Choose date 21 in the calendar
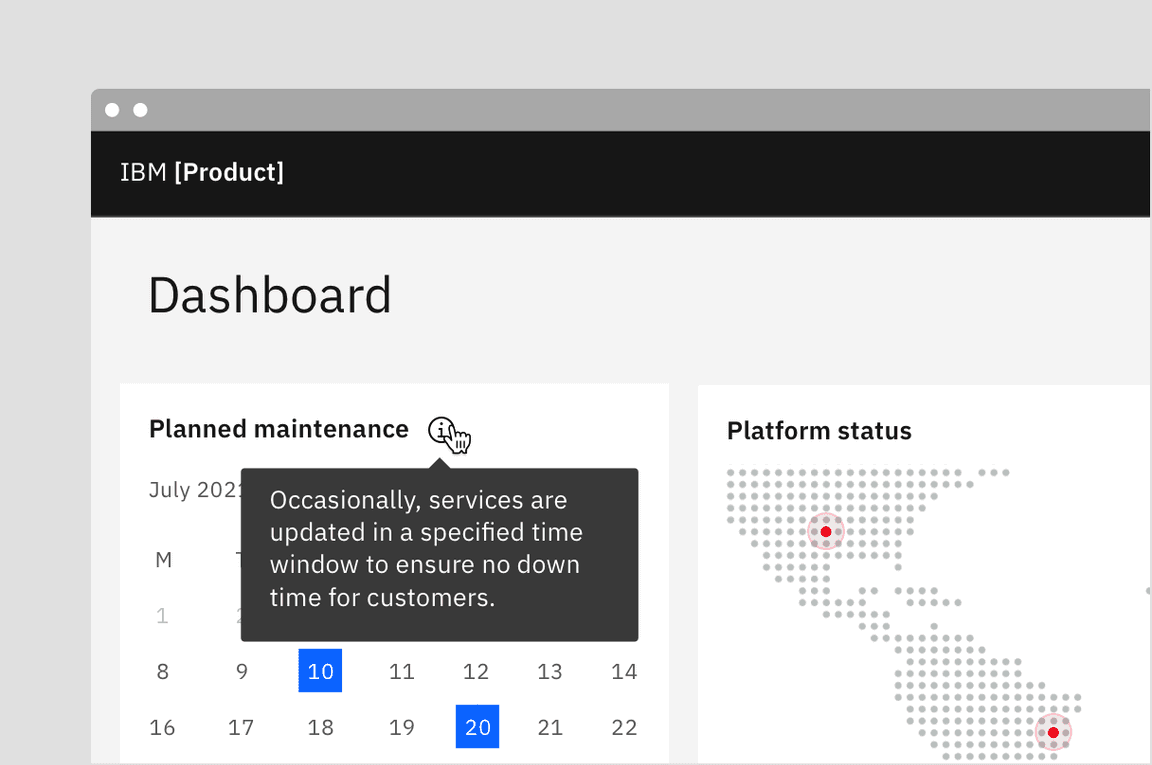This screenshot has width=1152, height=765. click(550, 727)
